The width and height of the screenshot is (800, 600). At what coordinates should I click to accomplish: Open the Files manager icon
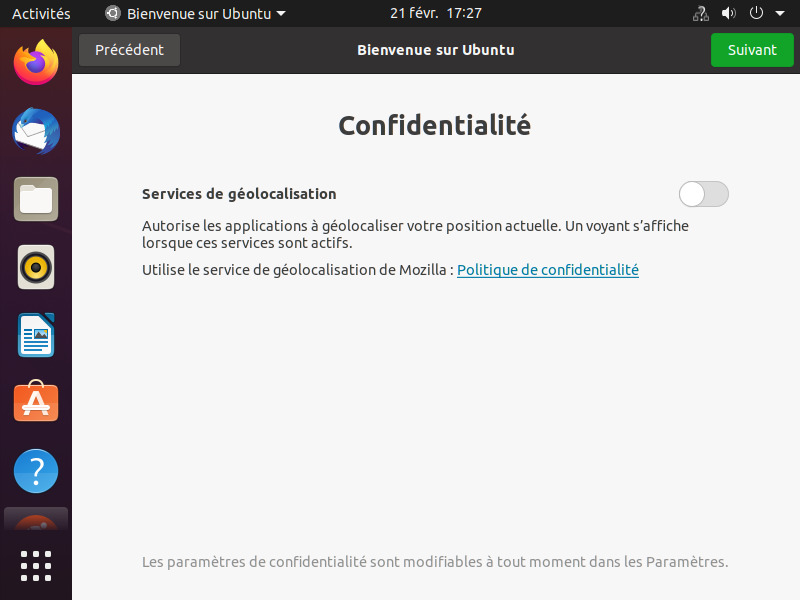coord(36,199)
